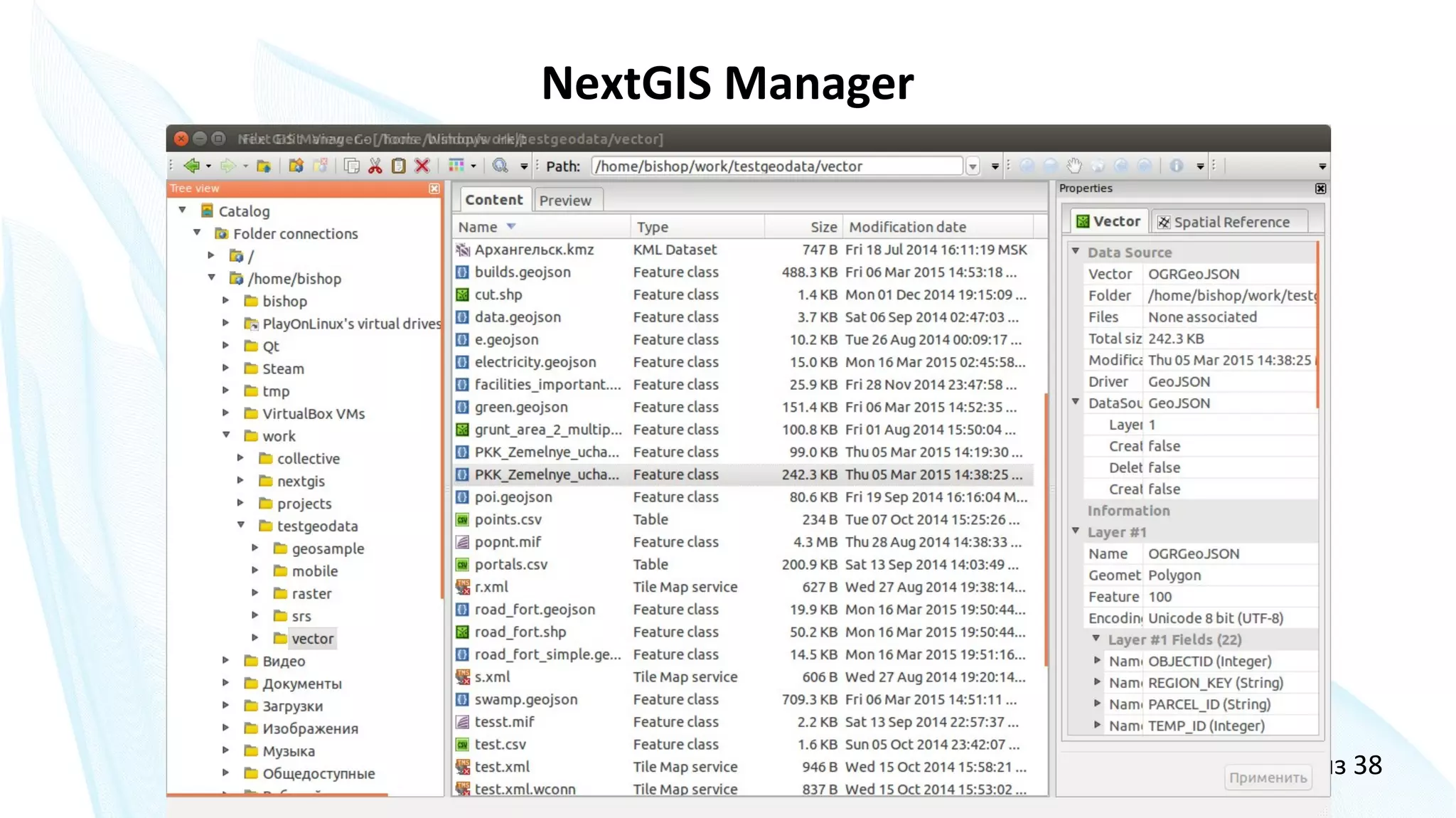Screen dimensions: 1456x818
Task: Open Search with the magnifier icon
Action: point(500,166)
